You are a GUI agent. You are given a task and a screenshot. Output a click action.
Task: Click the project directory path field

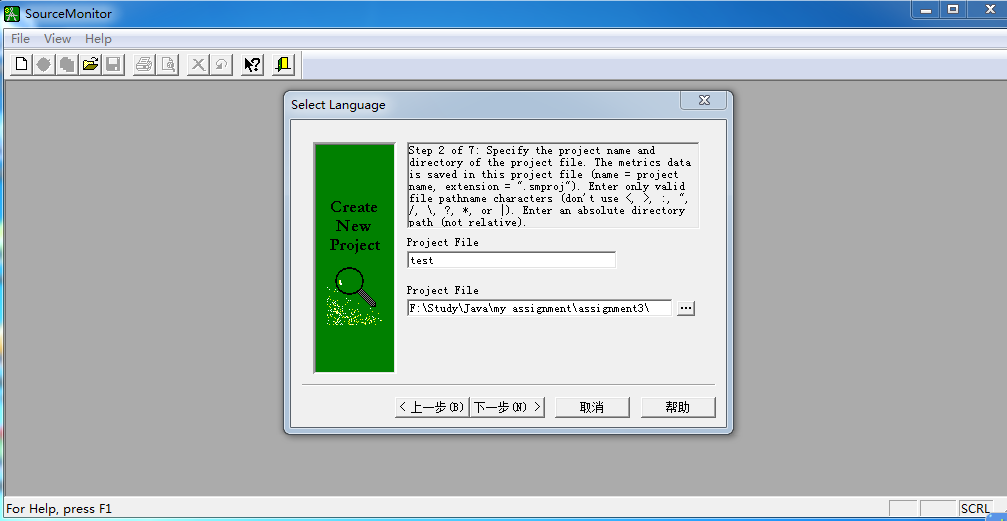(539, 308)
